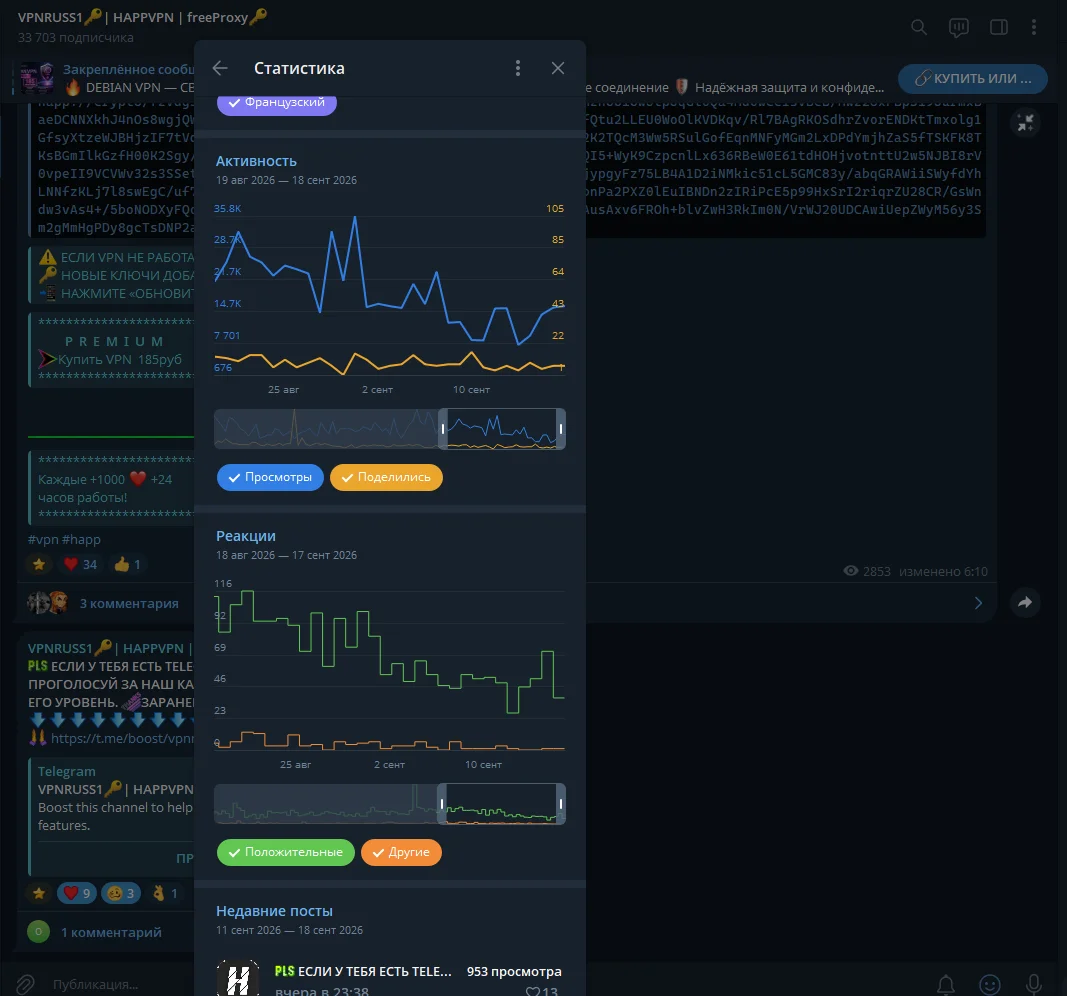Click the Купить VPN 185руб text
This screenshot has width=1067, height=996.
pos(120,359)
